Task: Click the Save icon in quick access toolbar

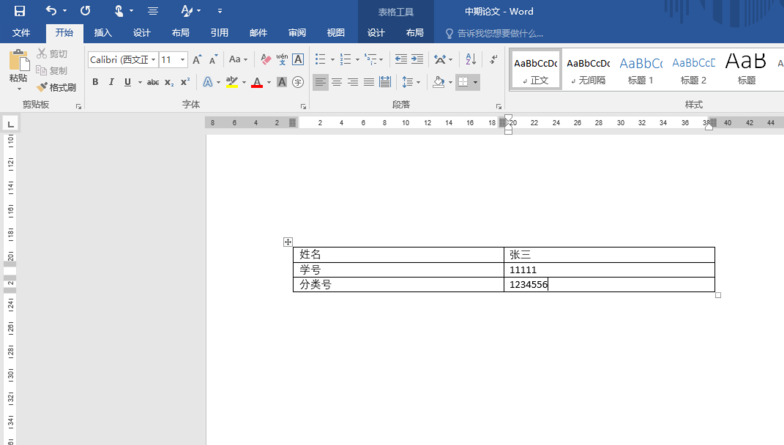Action: (x=19, y=11)
